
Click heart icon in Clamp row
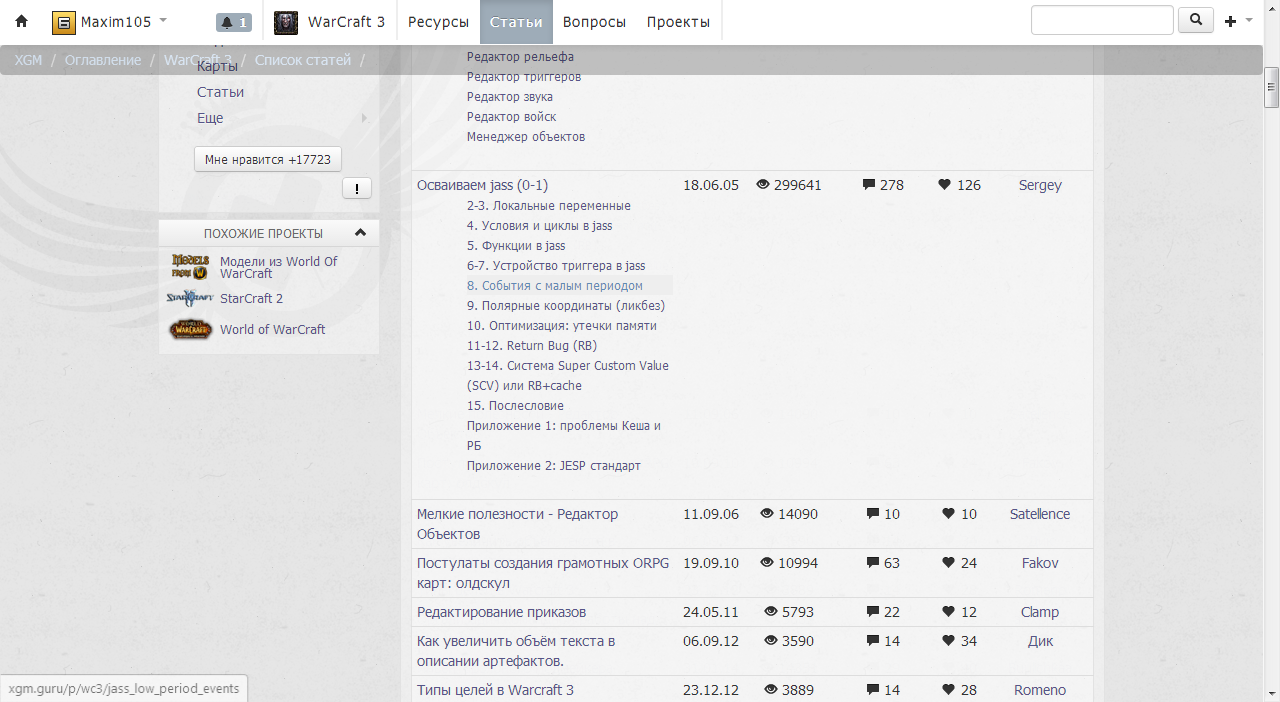(948, 612)
